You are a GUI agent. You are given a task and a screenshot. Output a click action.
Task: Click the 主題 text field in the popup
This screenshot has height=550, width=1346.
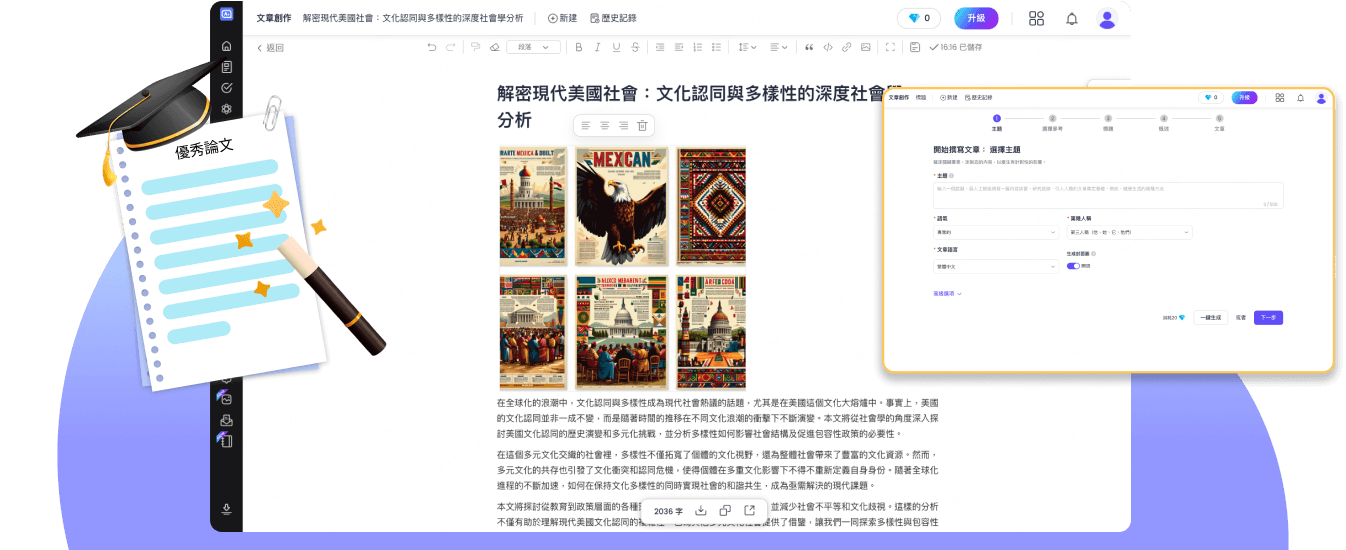pyautogui.click(x=1108, y=195)
